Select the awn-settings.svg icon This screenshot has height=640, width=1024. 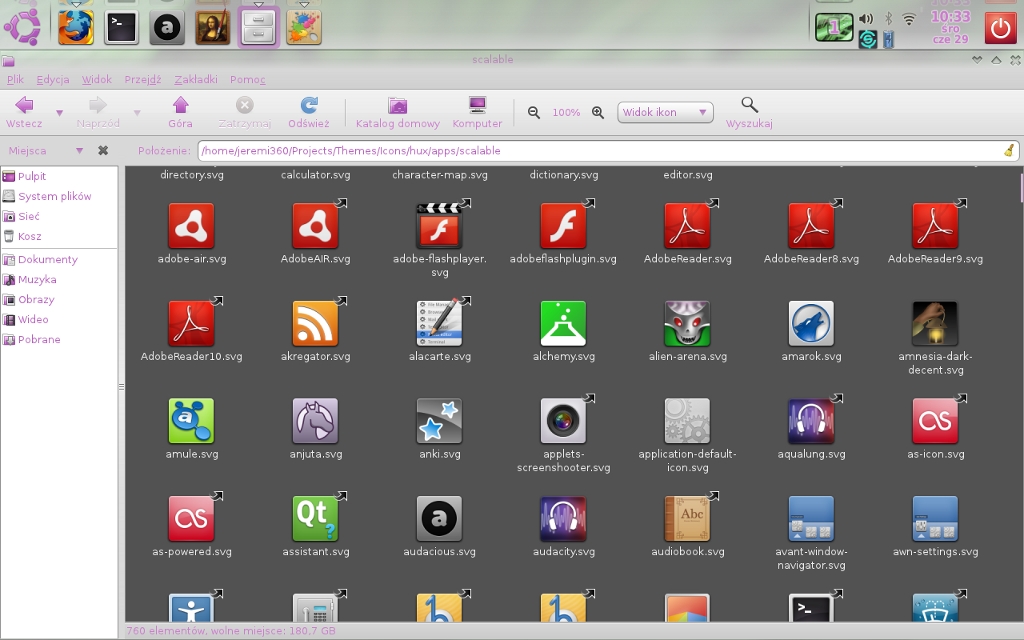(x=936, y=519)
